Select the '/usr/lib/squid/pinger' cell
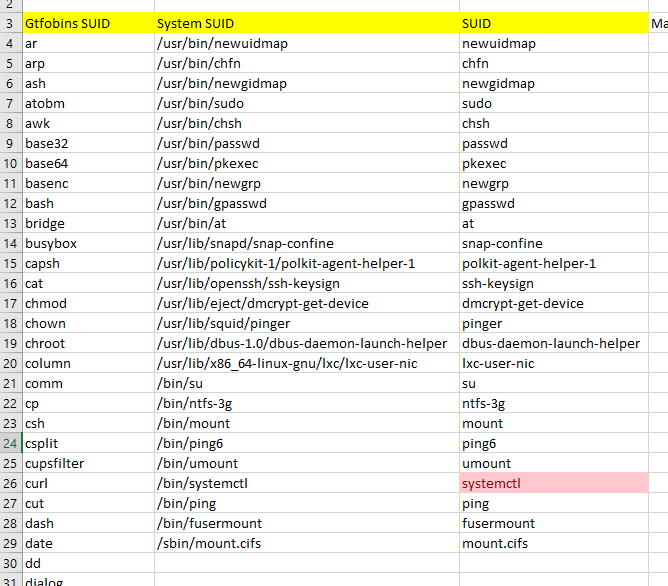This screenshot has height=586, width=668. [x=307, y=324]
